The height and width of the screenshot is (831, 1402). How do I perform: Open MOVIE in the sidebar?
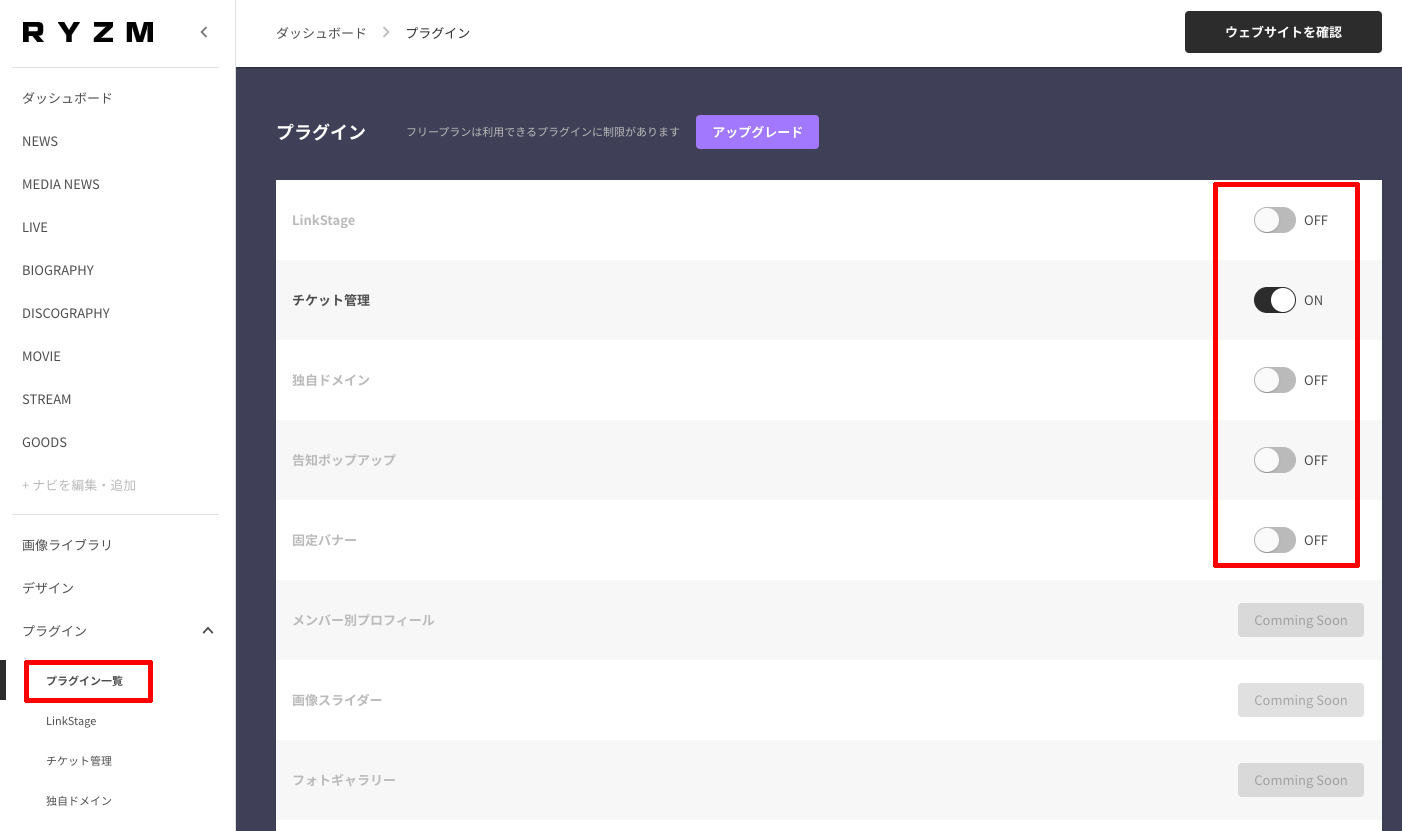coord(41,356)
